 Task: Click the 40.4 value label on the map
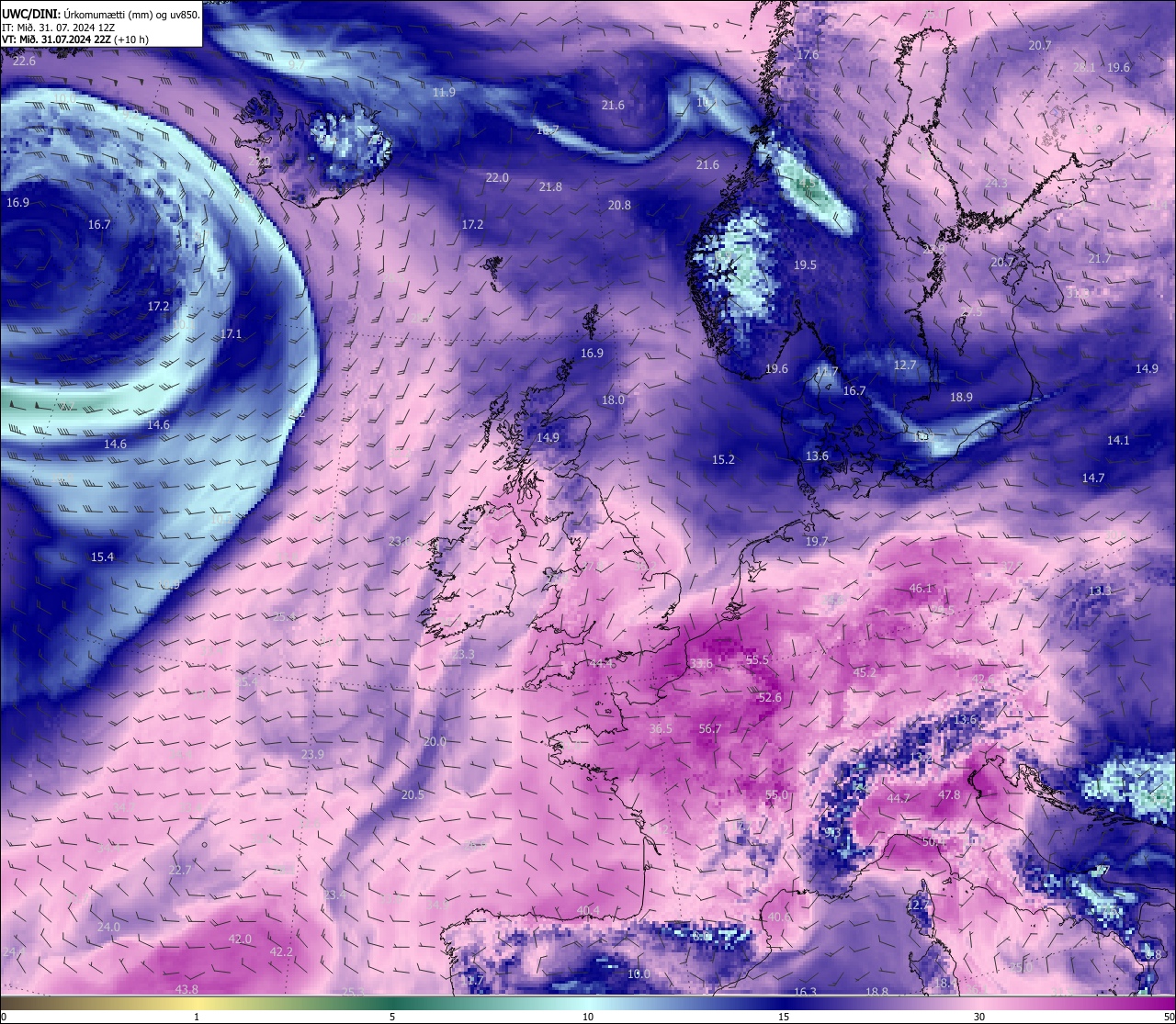(588, 911)
